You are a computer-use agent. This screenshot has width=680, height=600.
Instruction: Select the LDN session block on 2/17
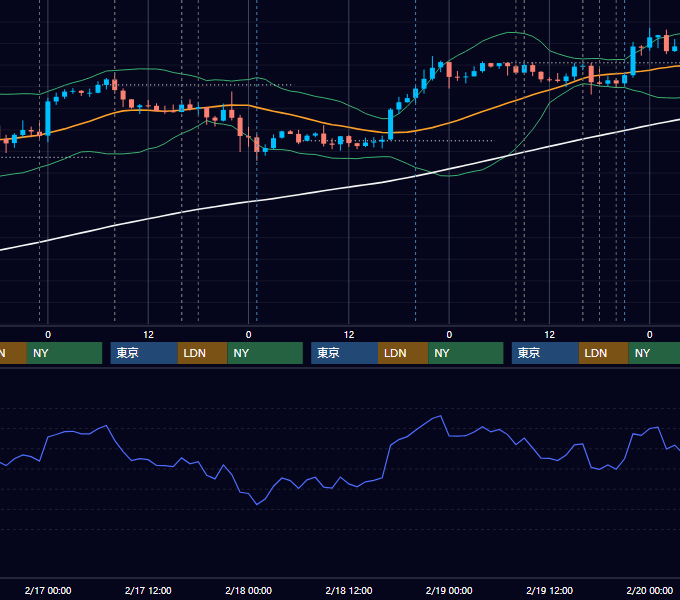[x=203, y=353]
